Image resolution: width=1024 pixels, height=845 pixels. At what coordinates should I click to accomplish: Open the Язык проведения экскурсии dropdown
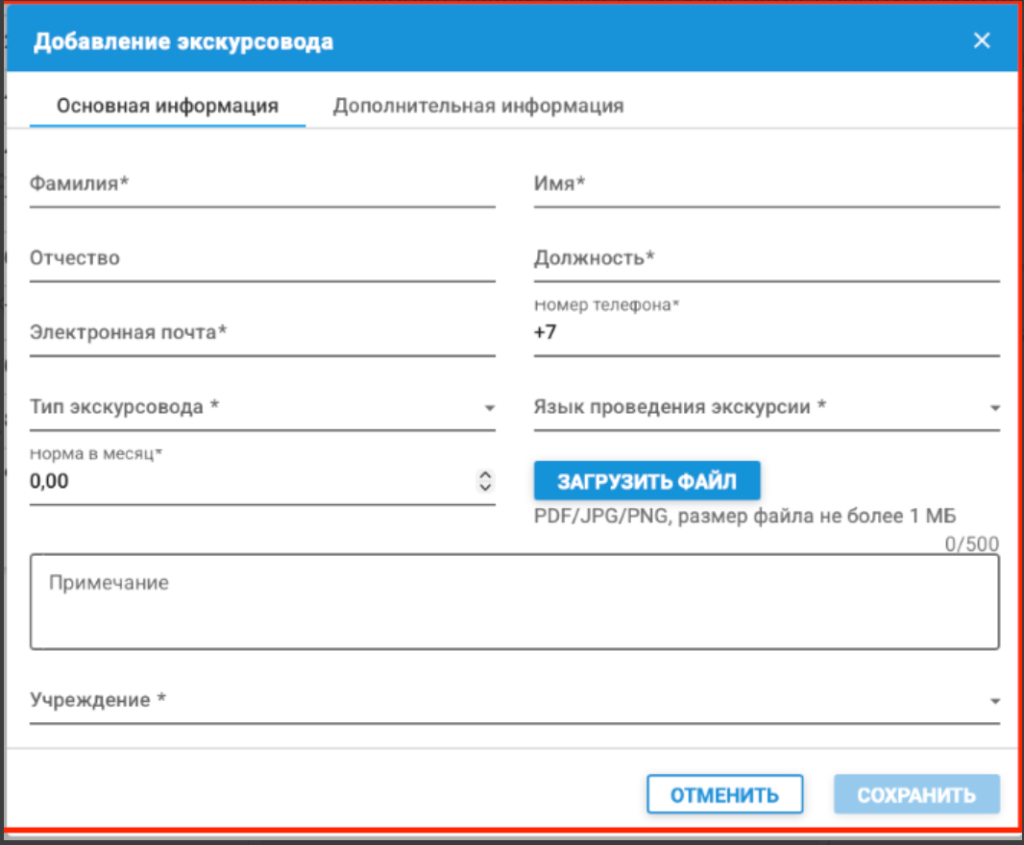(767, 407)
